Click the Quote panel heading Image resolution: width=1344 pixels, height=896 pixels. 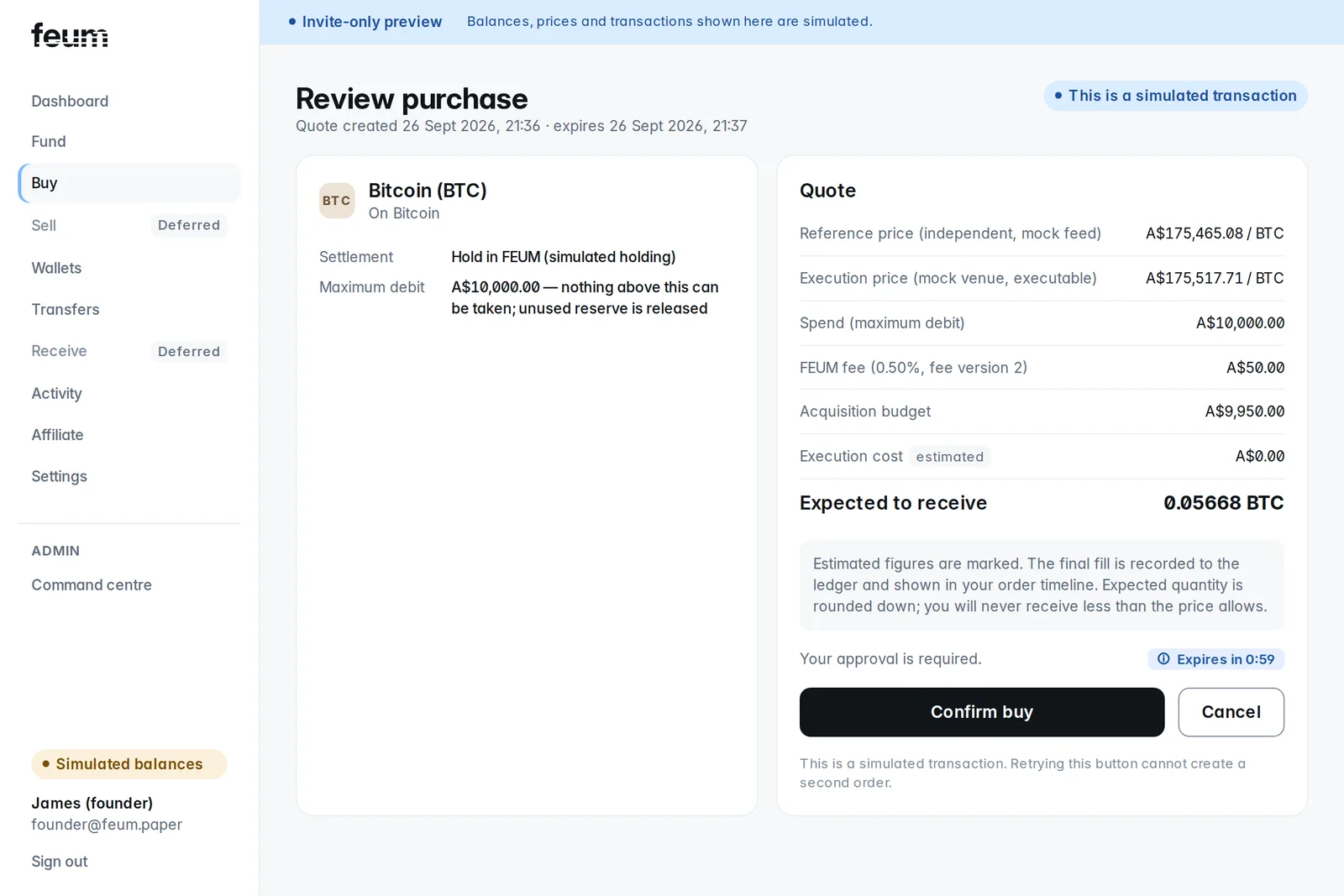[827, 191]
